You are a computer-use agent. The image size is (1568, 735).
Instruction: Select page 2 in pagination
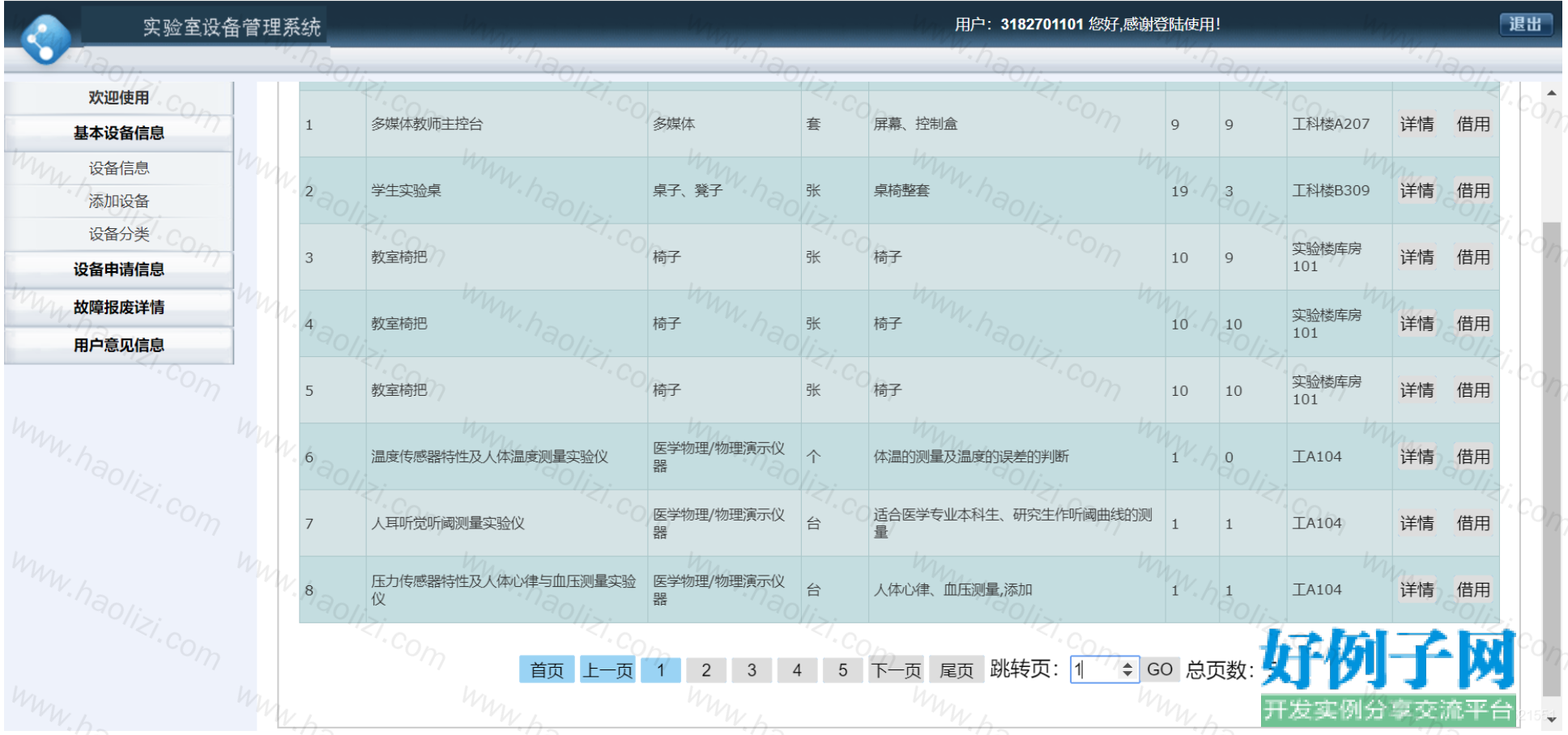tap(706, 670)
